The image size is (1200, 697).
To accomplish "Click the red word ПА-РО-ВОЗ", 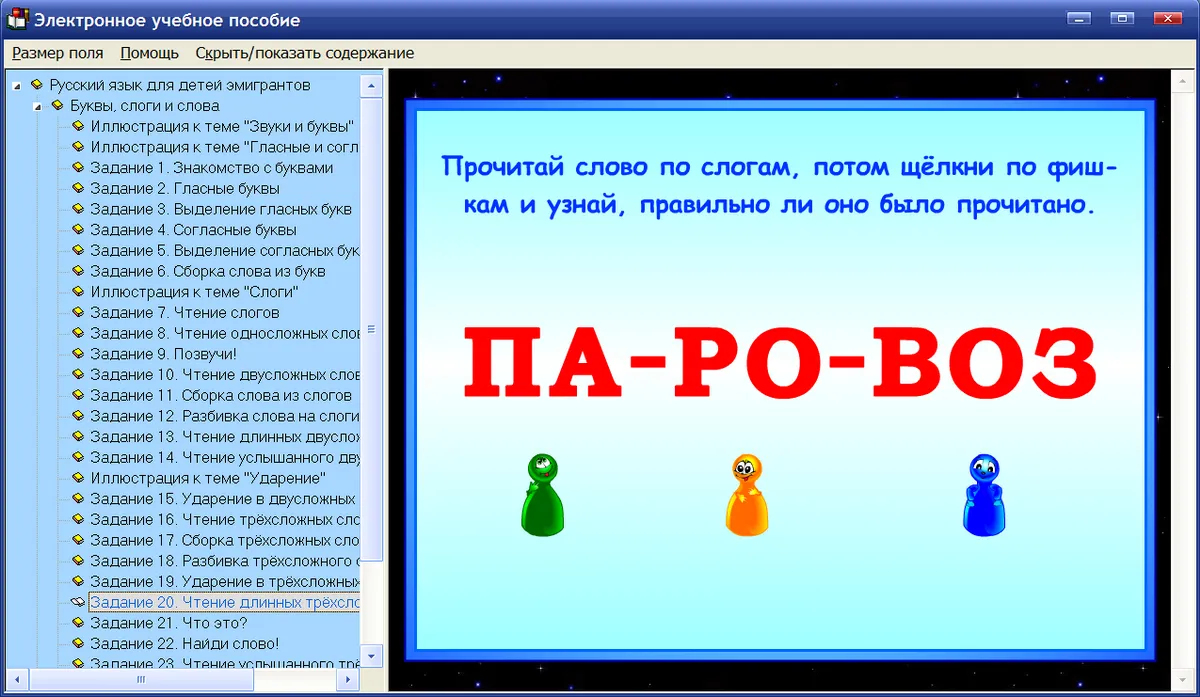I will [780, 362].
